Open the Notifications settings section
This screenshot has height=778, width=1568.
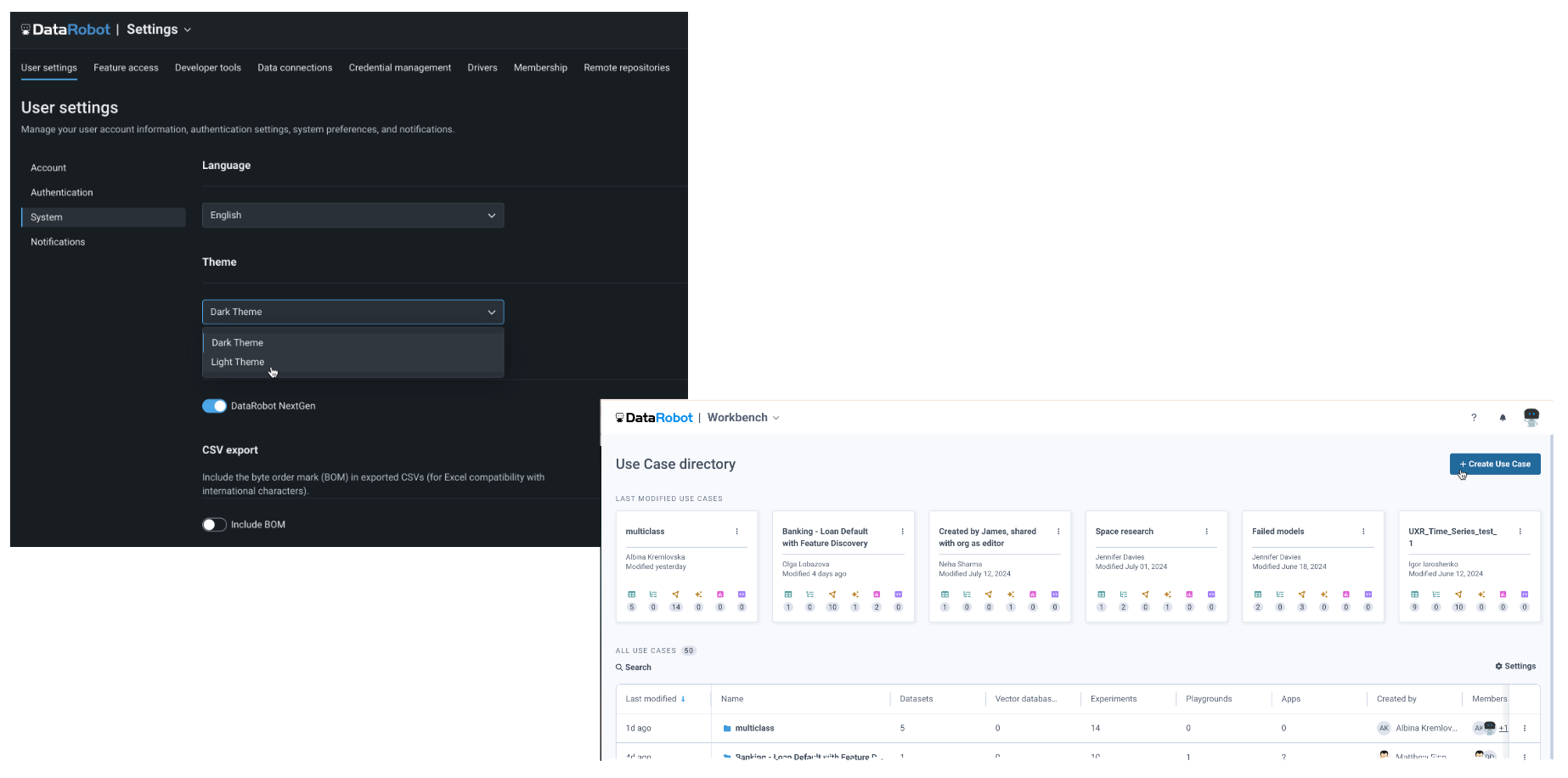click(x=58, y=242)
